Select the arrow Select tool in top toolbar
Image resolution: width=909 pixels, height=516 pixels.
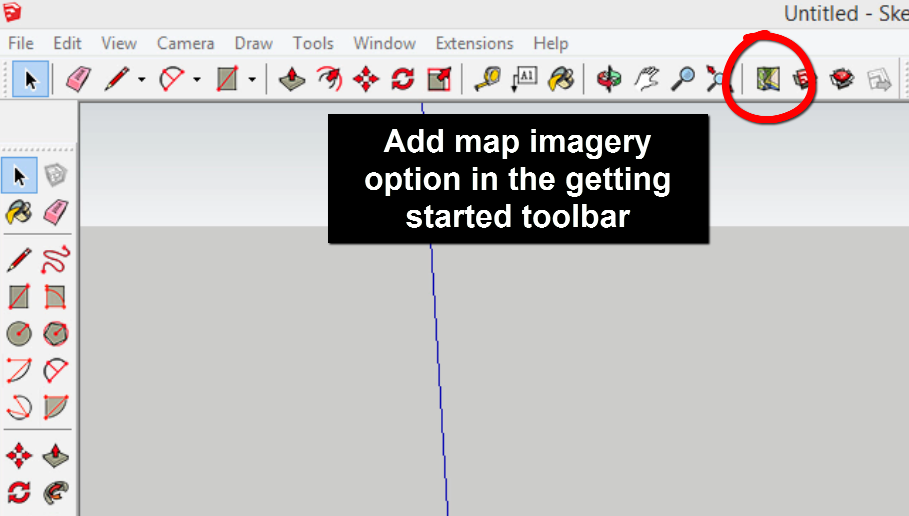click(30, 79)
